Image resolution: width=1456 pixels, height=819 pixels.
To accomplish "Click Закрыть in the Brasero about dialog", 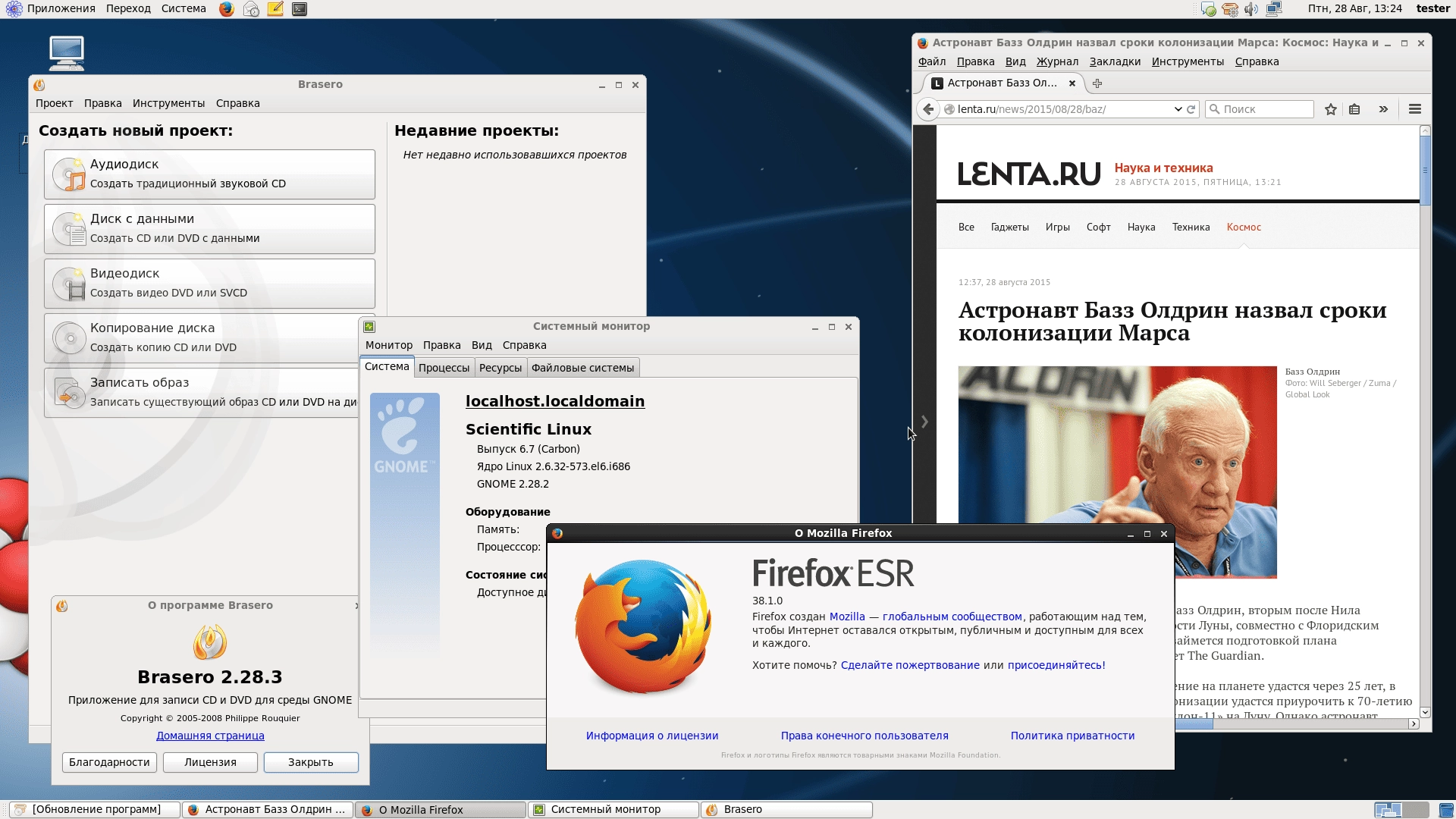I will tap(311, 762).
